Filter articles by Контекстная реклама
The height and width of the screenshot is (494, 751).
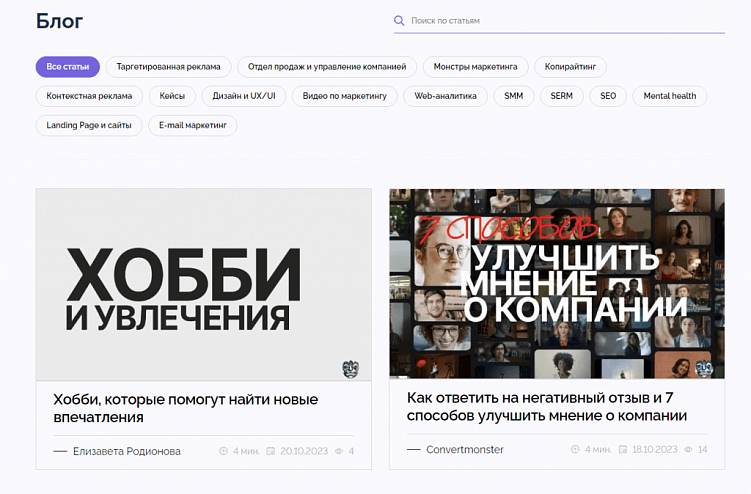coord(89,96)
